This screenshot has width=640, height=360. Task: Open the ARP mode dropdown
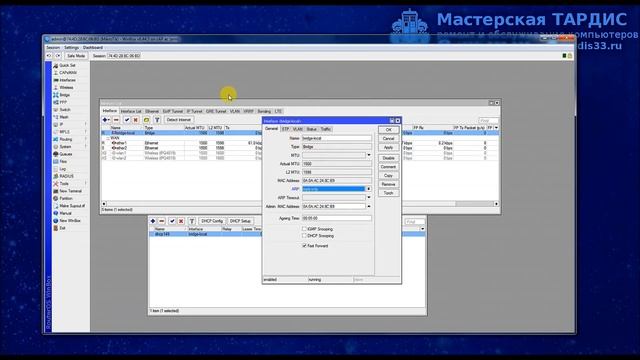pyautogui.click(x=369, y=189)
